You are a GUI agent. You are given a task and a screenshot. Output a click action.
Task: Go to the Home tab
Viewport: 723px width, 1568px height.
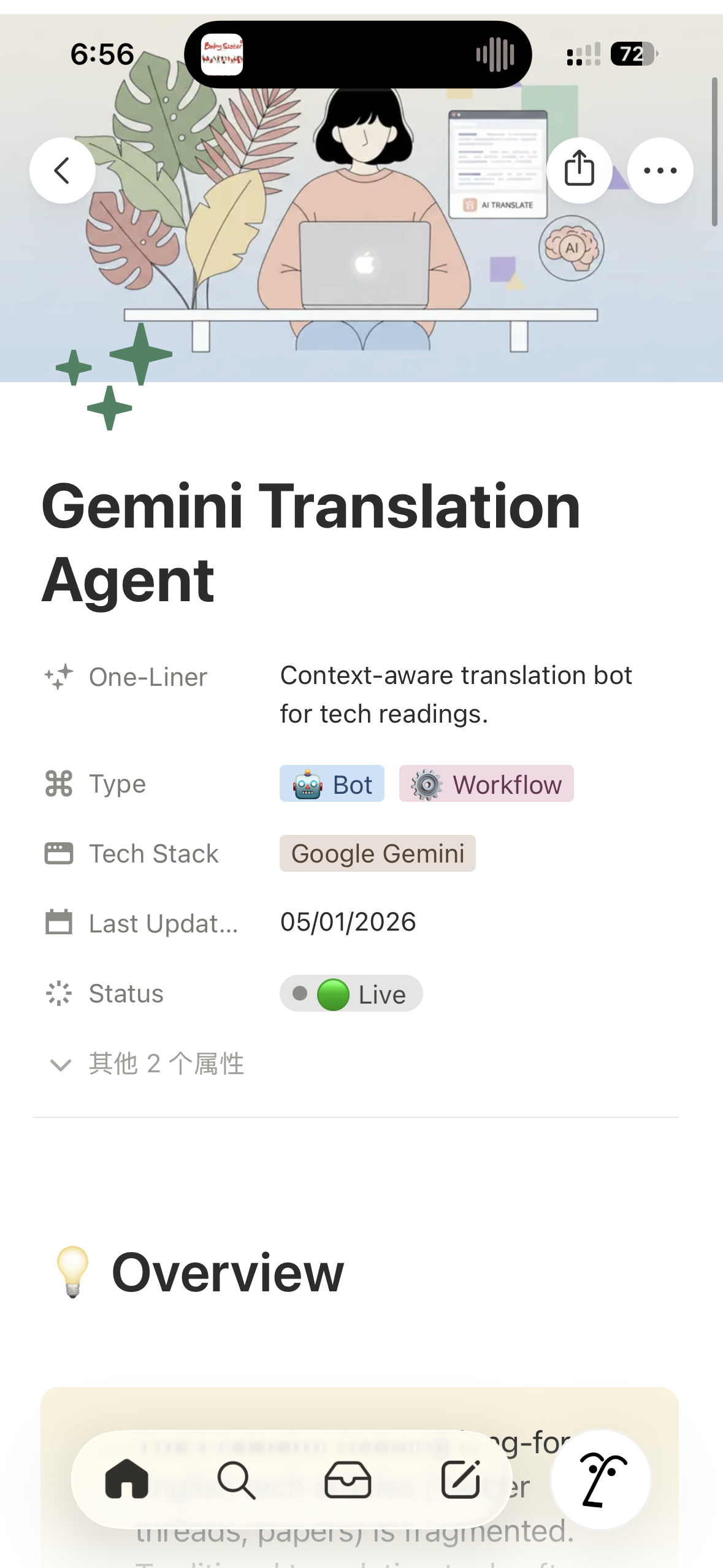point(127,1480)
